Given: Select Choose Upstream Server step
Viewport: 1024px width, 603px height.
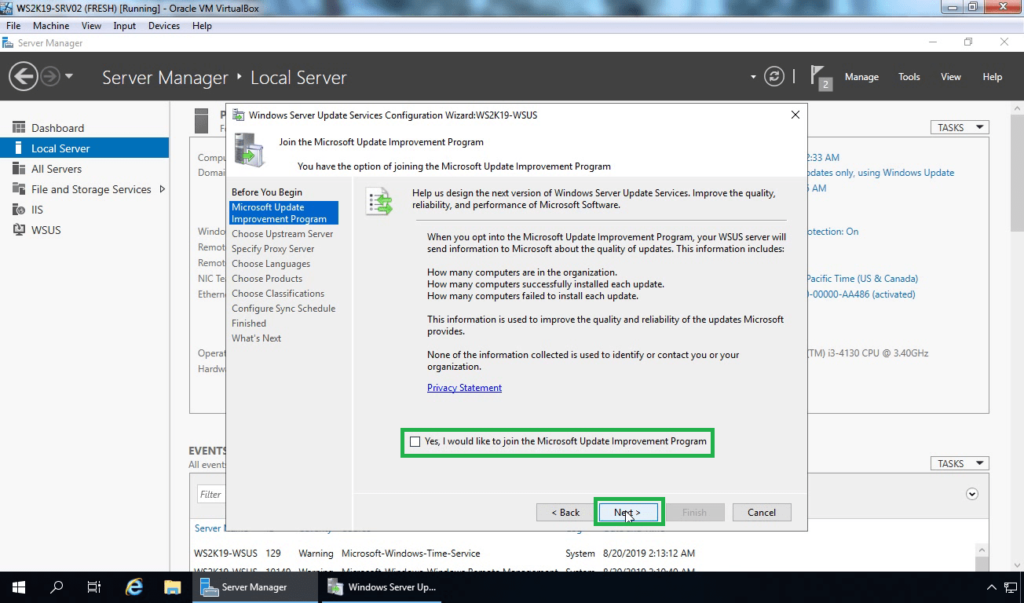Looking at the screenshot, I should tap(282, 233).
